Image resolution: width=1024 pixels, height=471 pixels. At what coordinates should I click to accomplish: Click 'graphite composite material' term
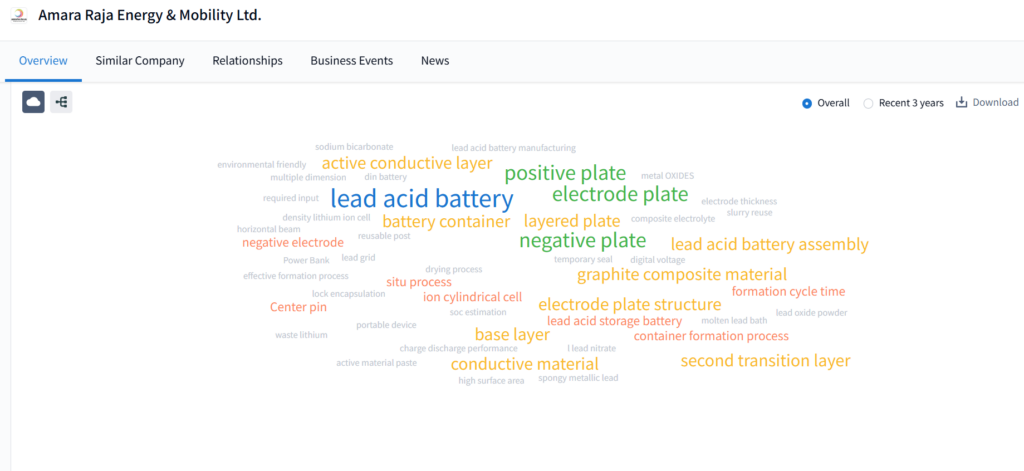[681, 274]
